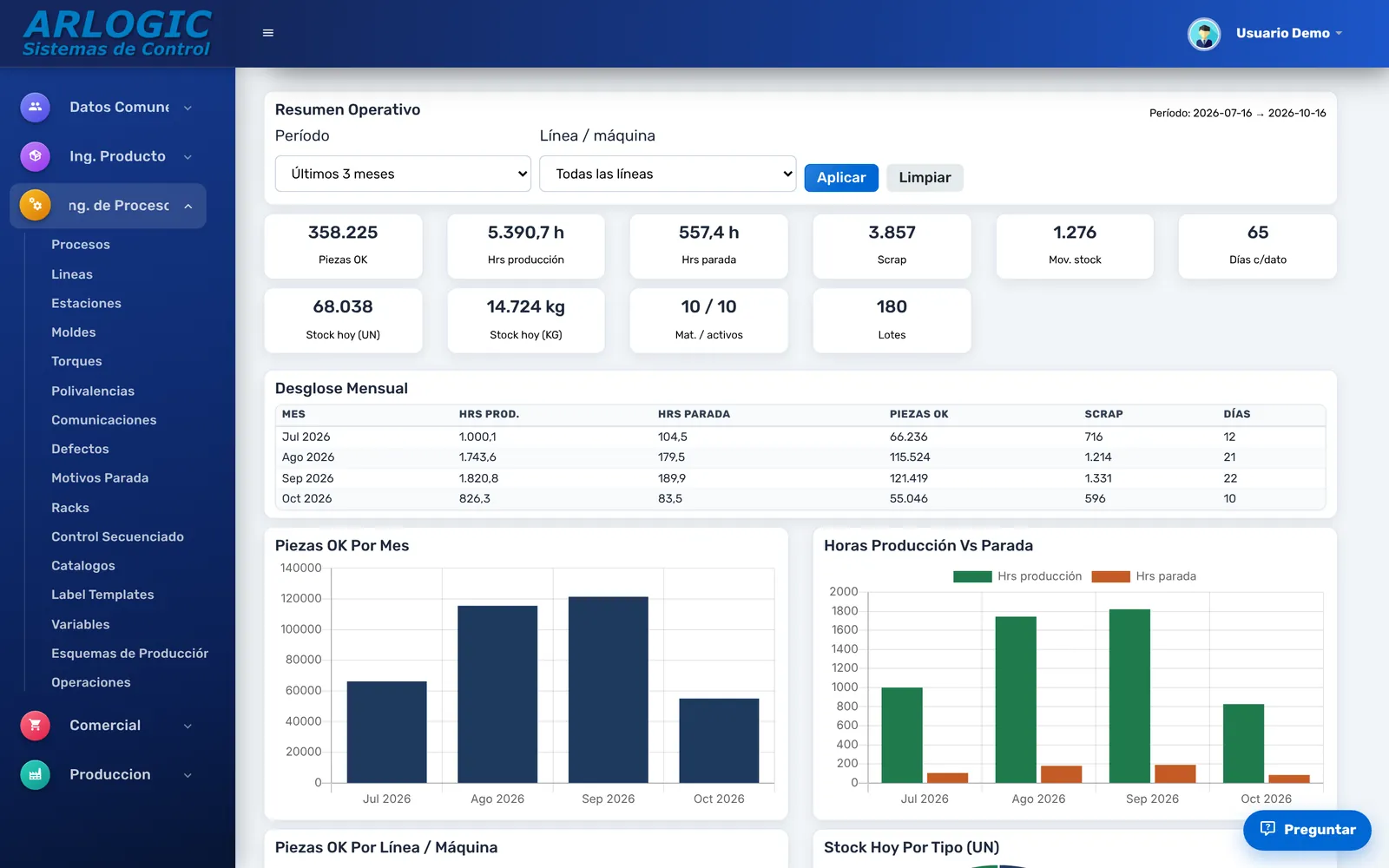Expand the Produccion menu chevron
The image size is (1389, 868).
(x=188, y=775)
